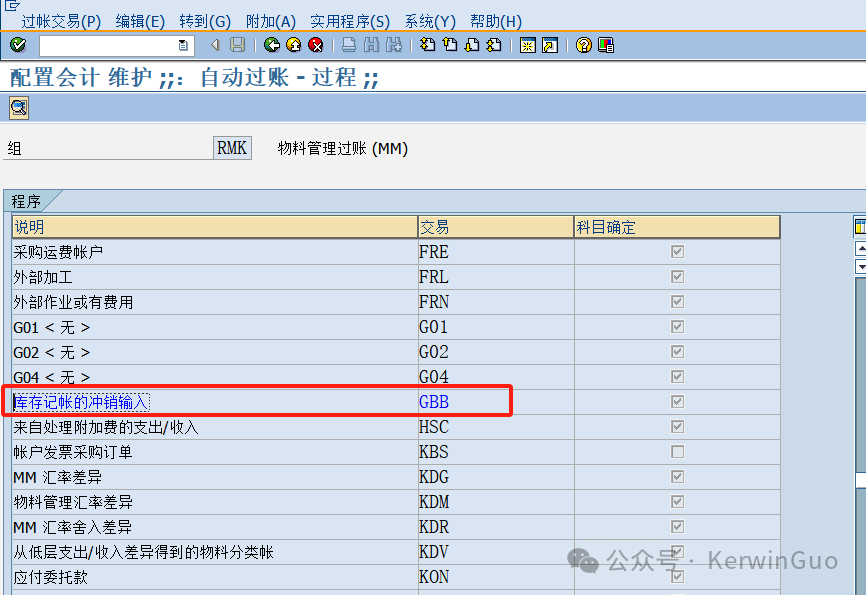Toggle 科目确定 checkbox for FRE row
866x595 pixels.
click(x=677, y=251)
